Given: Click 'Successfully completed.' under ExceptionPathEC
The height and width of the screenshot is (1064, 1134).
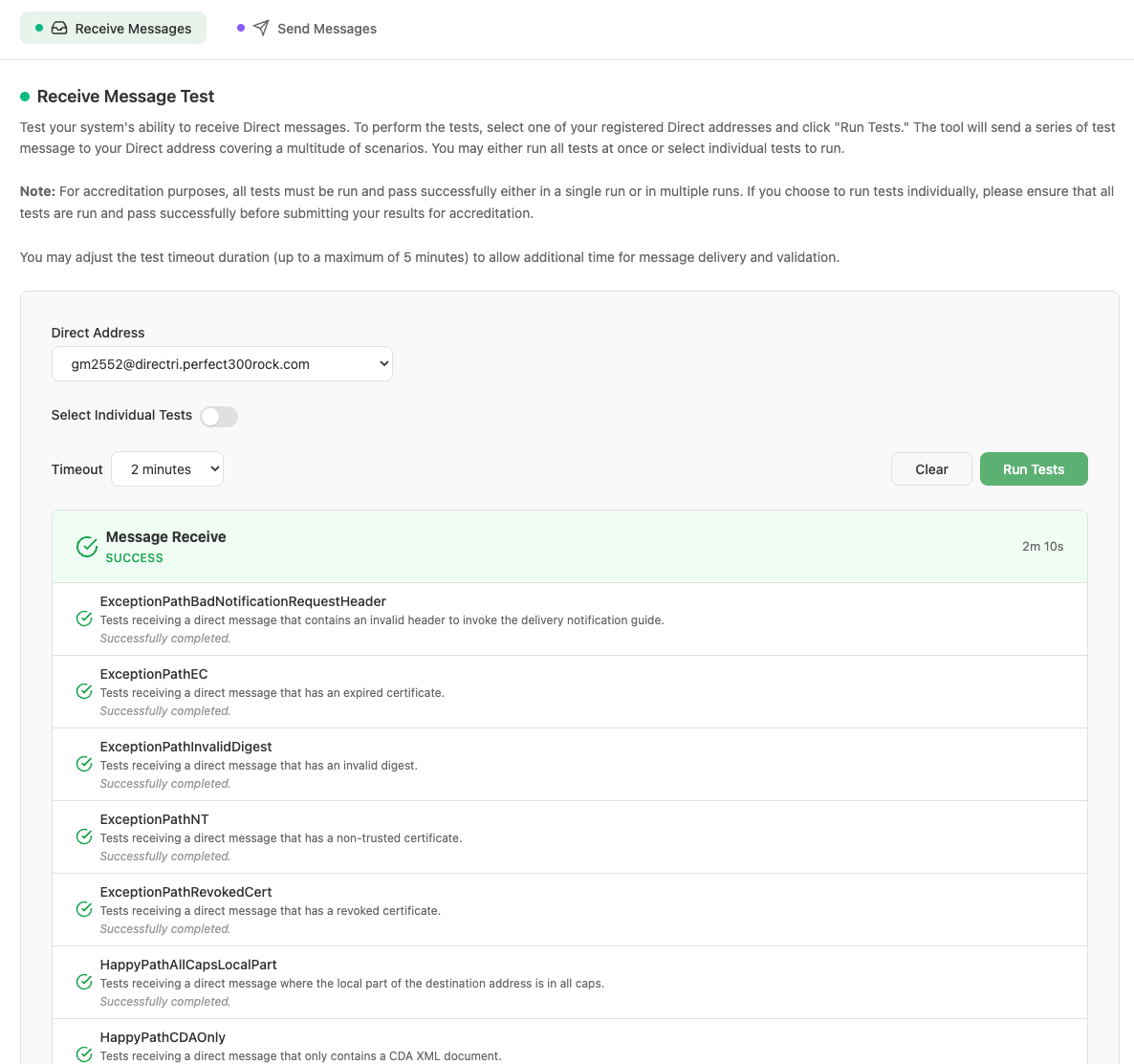Looking at the screenshot, I should coord(164,711).
